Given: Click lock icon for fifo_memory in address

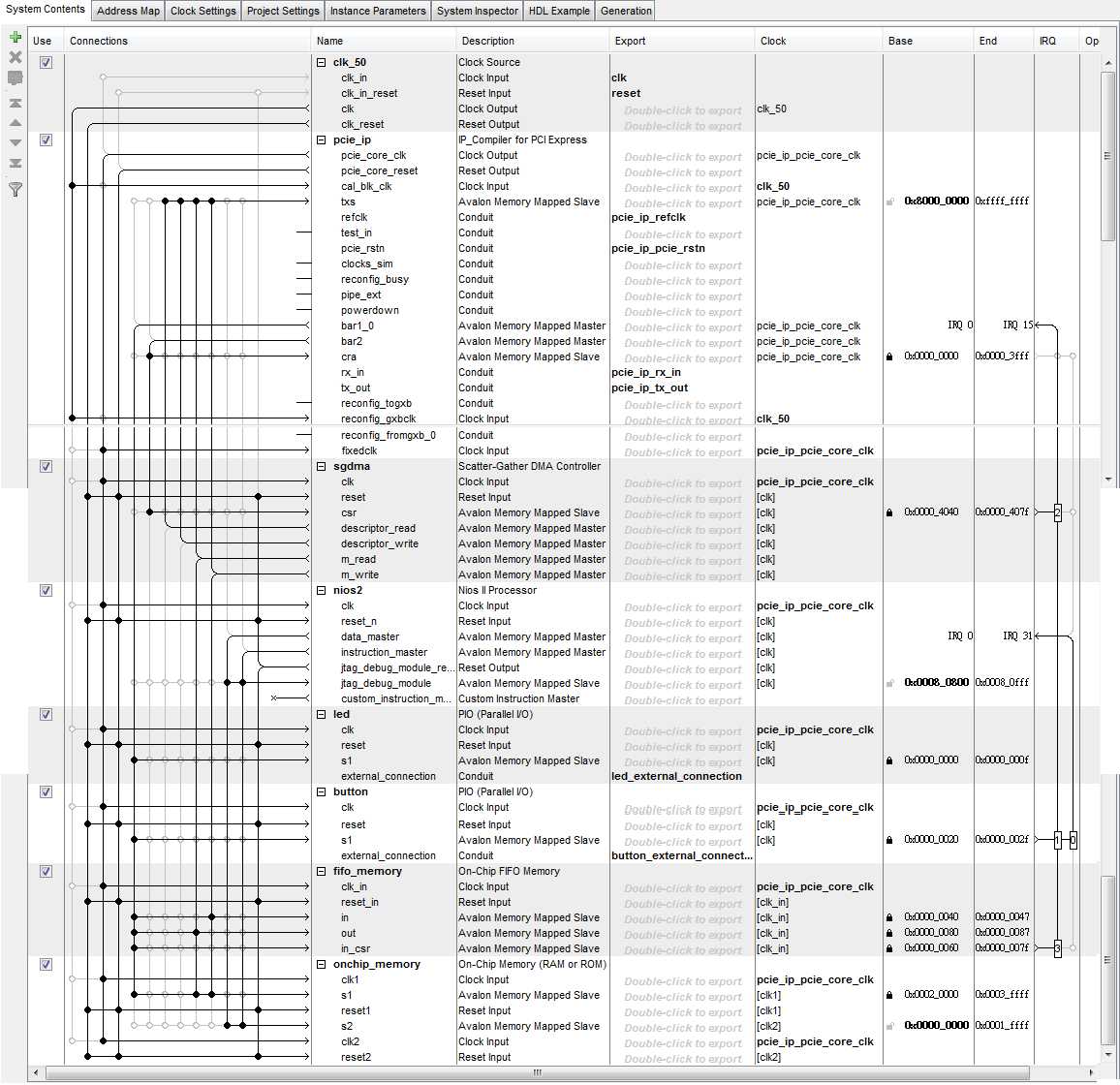Looking at the screenshot, I should click(x=889, y=917).
